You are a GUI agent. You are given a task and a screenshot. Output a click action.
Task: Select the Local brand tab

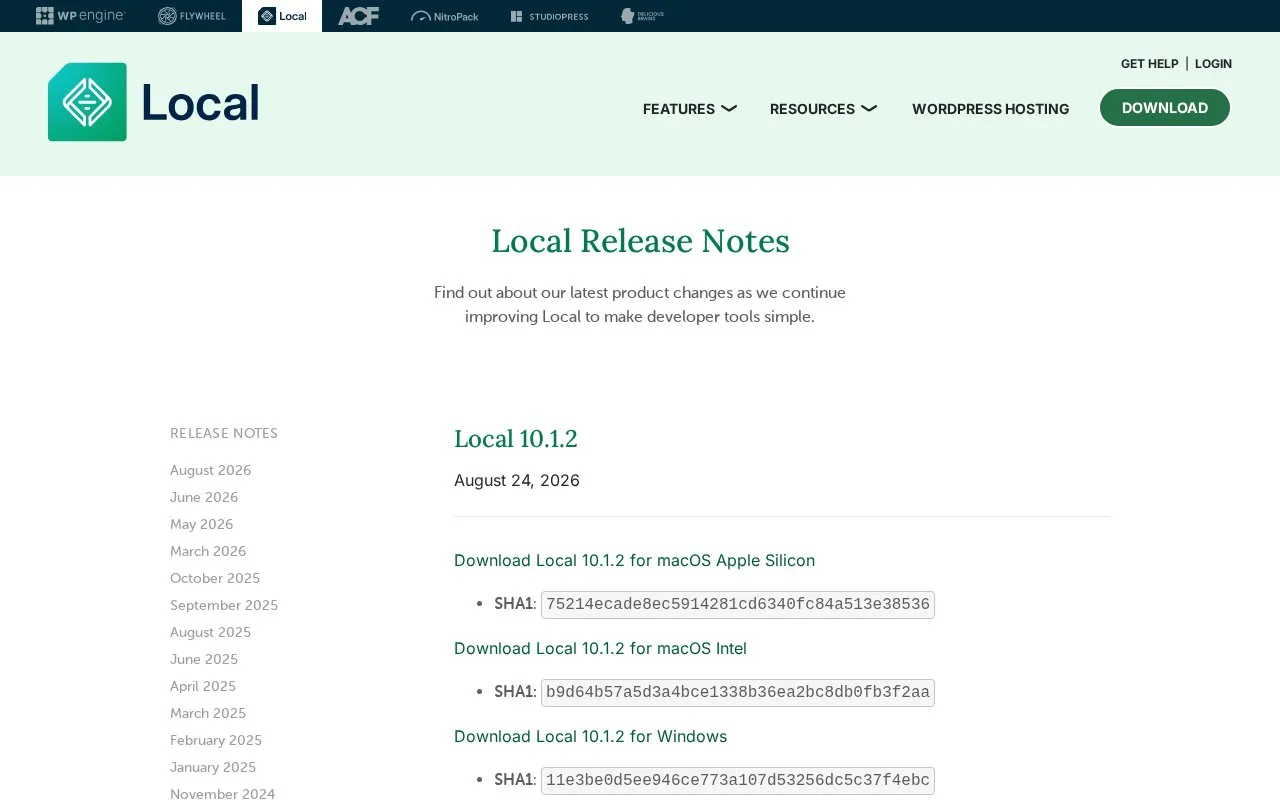(x=282, y=16)
